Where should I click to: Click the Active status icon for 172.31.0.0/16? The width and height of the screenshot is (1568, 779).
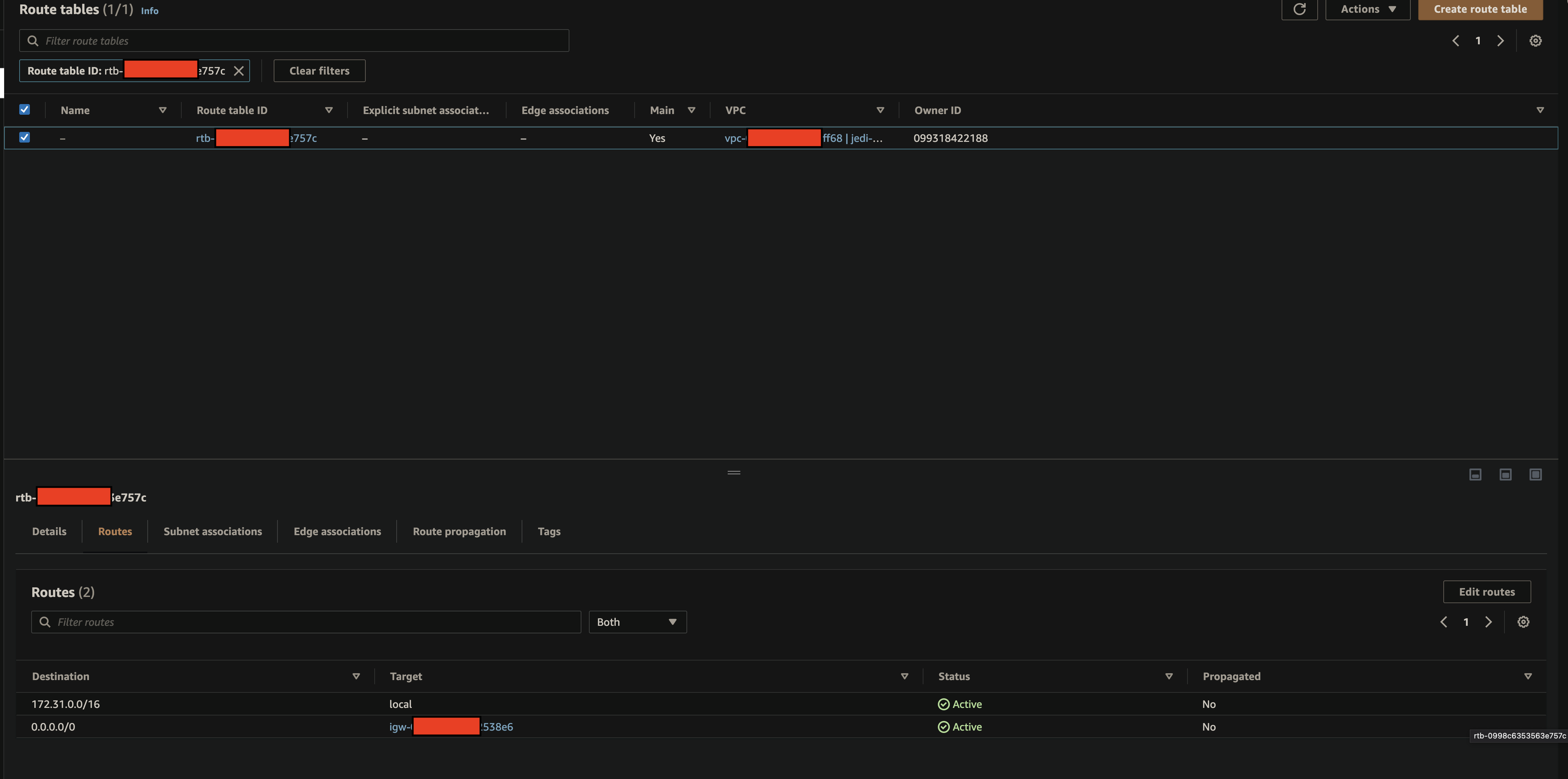[x=943, y=704]
